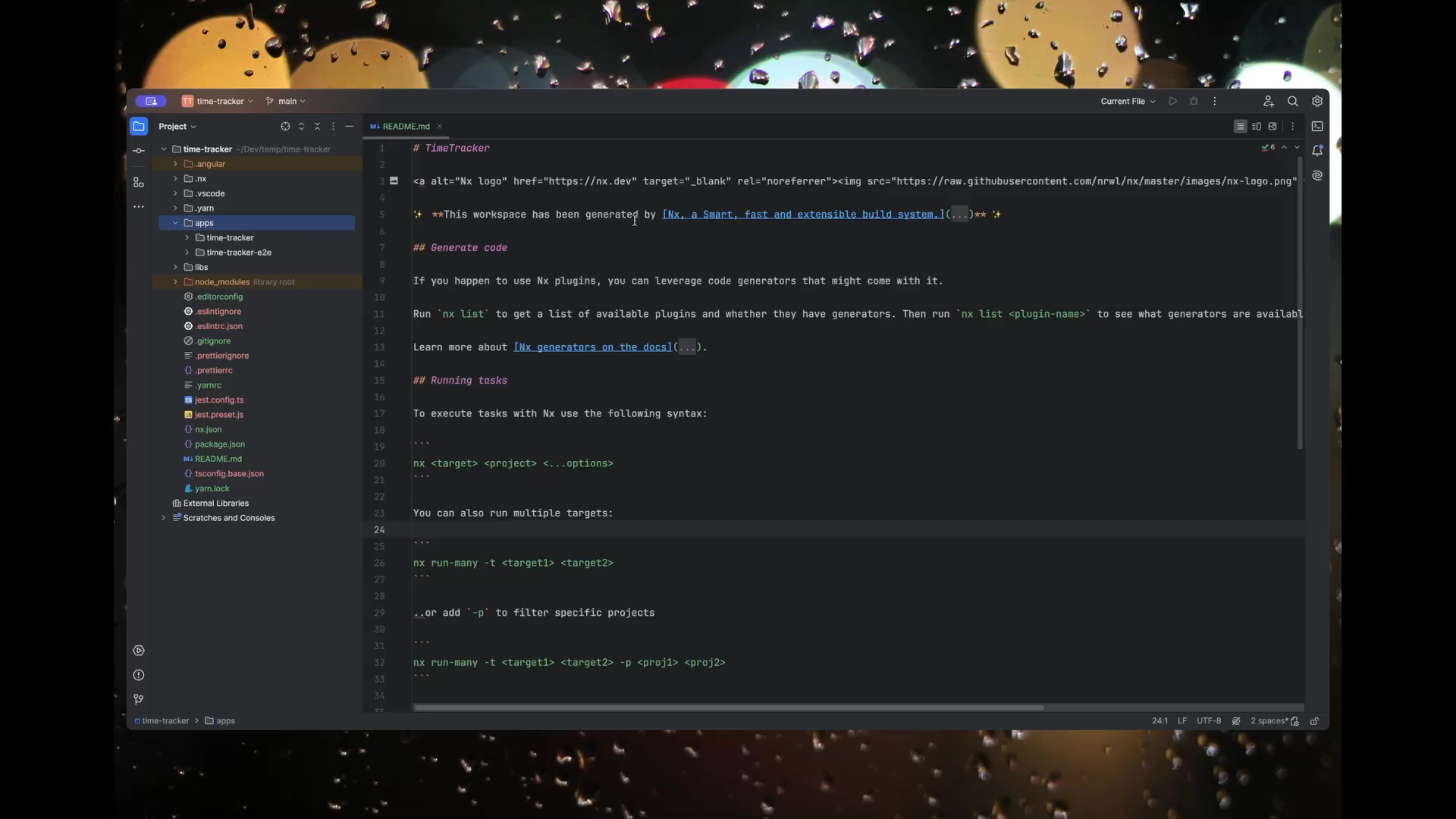
Task: Open the Terminal tool window
Action: pyautogui.click(x=1317, y=127)
